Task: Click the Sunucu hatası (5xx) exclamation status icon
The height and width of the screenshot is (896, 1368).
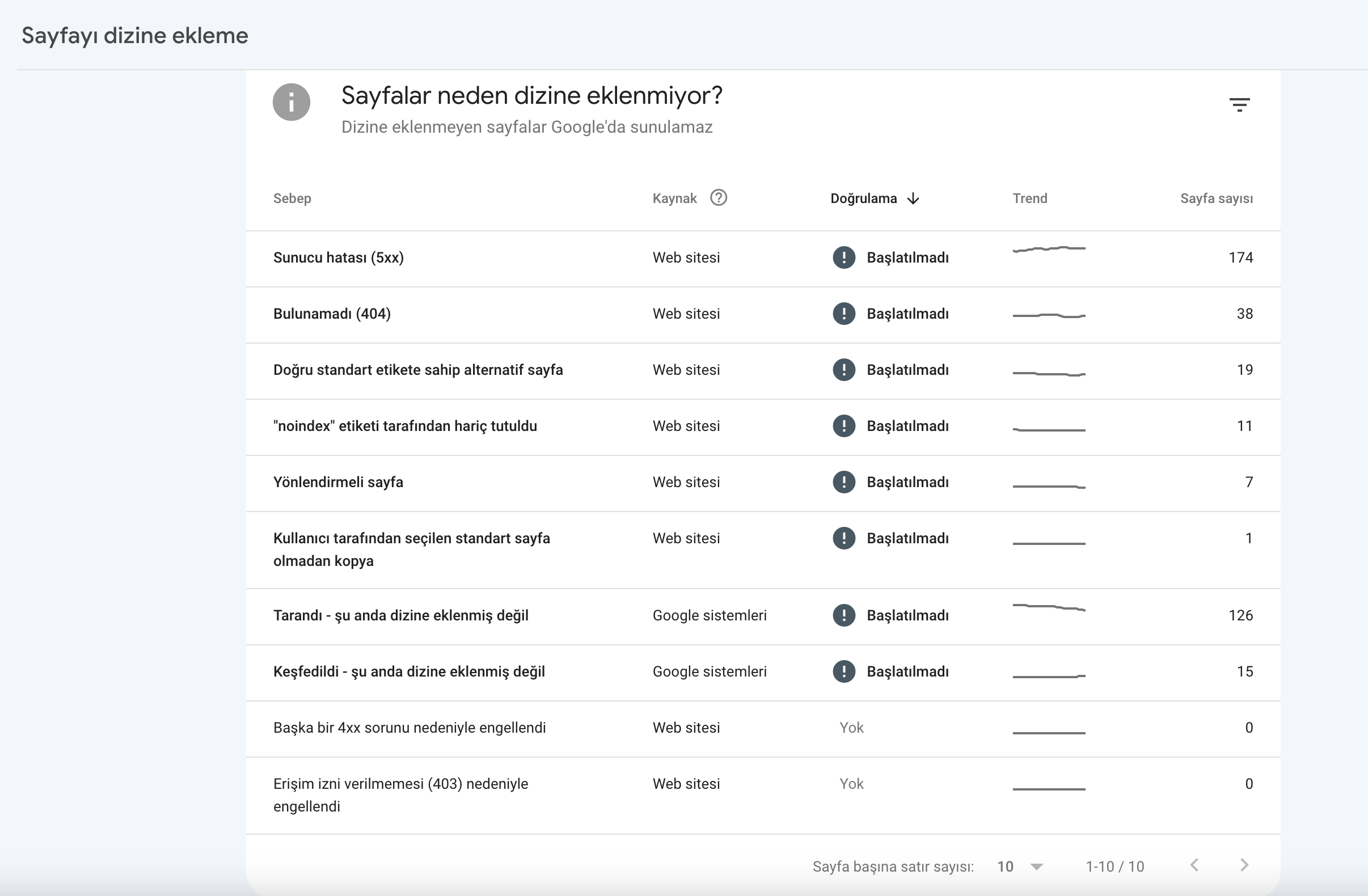Action: tap(844, 257)
